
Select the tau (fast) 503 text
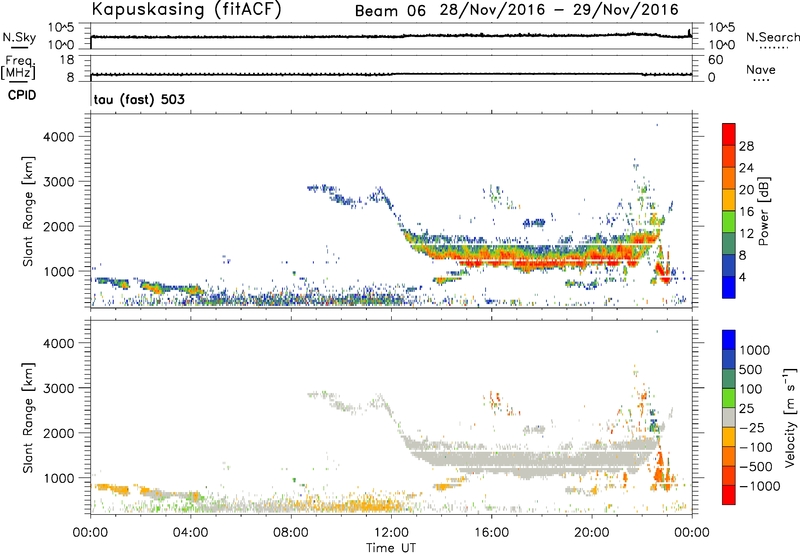pyautogui.click(x=139, y=99)
